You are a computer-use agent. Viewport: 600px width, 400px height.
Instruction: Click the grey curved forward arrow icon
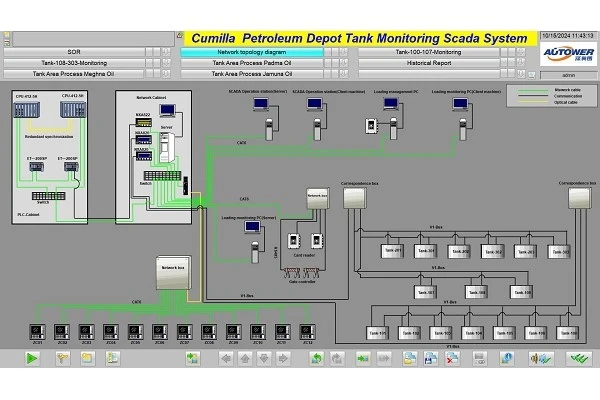tap(336, 358)
